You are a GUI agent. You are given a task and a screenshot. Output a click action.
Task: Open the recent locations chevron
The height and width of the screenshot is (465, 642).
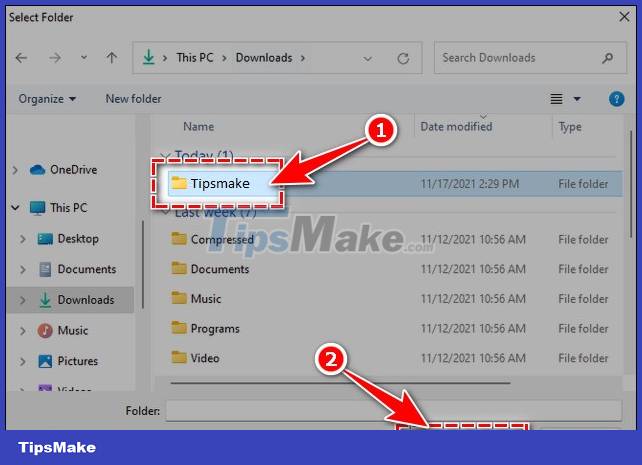pos(84,58)
